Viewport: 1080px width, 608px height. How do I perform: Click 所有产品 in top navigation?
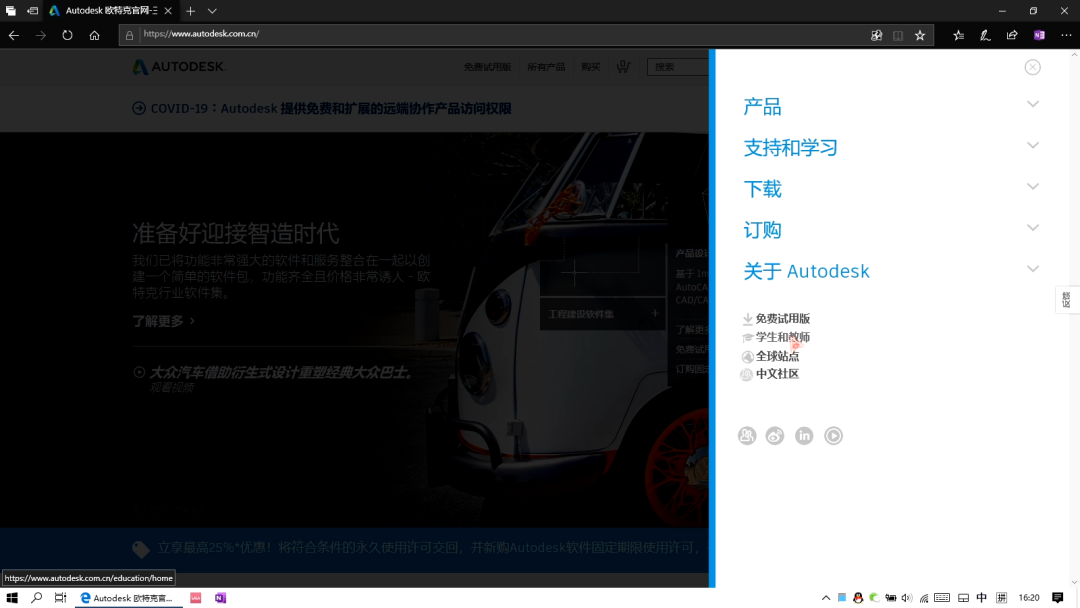click(x=546, y=67)
